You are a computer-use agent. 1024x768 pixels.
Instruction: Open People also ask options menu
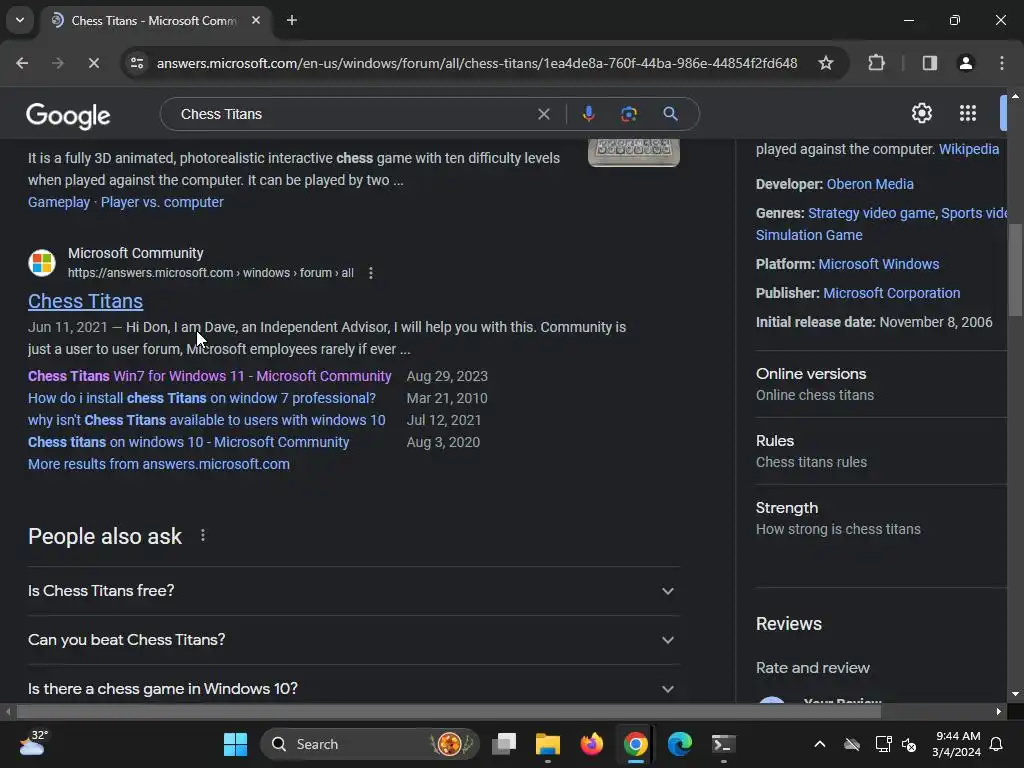point(203,536)
